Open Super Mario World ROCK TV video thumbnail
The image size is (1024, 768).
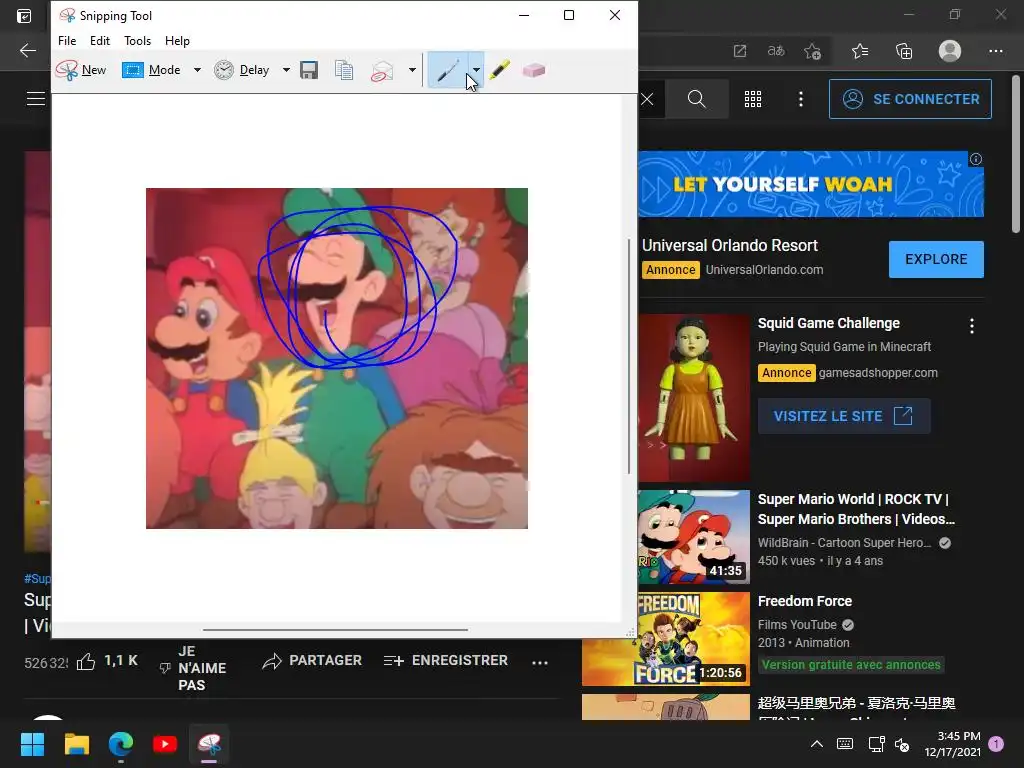(x=694, y=537)
